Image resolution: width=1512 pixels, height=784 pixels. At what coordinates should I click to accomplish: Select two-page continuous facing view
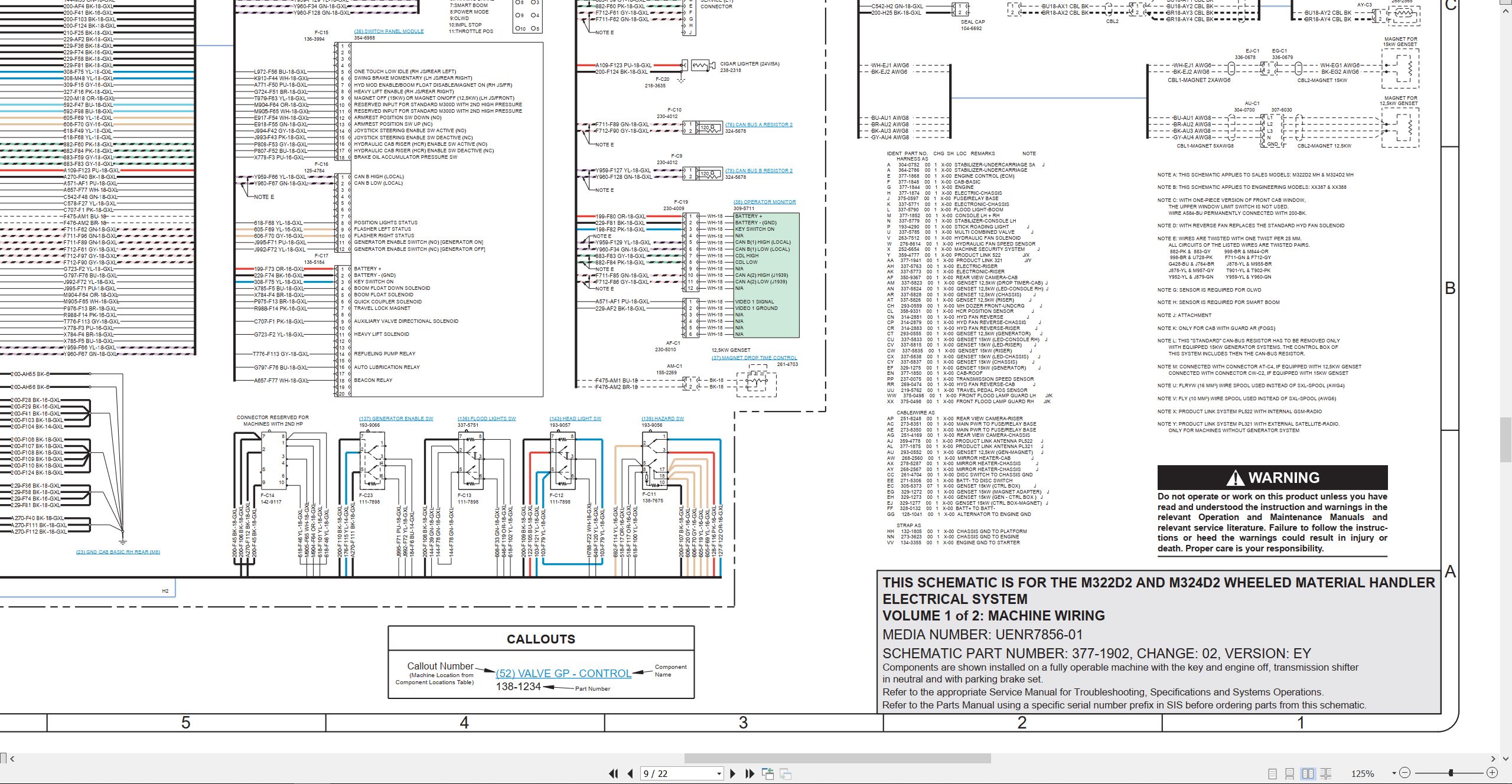(x=1325, y=773)
